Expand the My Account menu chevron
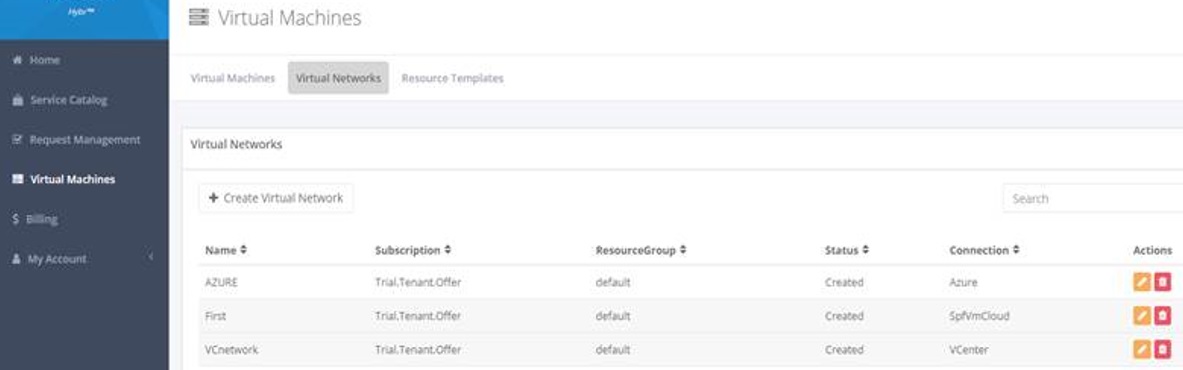The image size is (1183, 370). pyautogui.click(x=150, y=257)
